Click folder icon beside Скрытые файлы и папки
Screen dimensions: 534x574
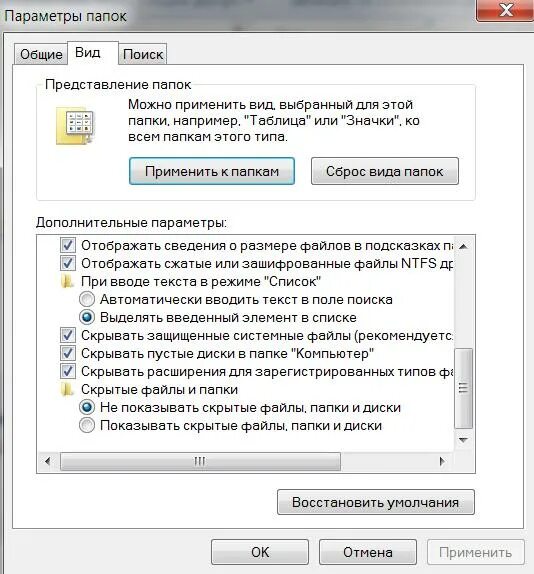pos(67,390)
